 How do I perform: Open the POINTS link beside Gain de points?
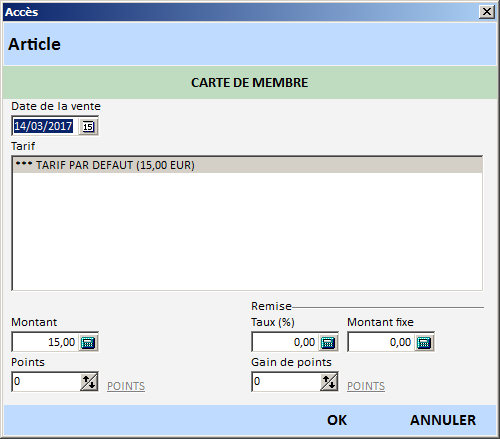click(366, 386)
